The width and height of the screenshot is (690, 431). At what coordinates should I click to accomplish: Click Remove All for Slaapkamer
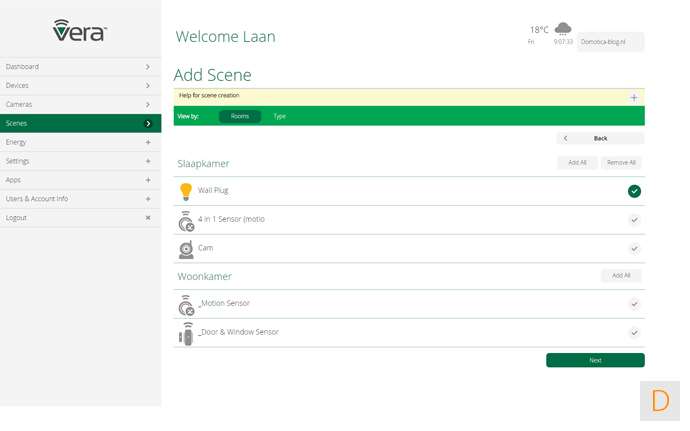[621, 162]
